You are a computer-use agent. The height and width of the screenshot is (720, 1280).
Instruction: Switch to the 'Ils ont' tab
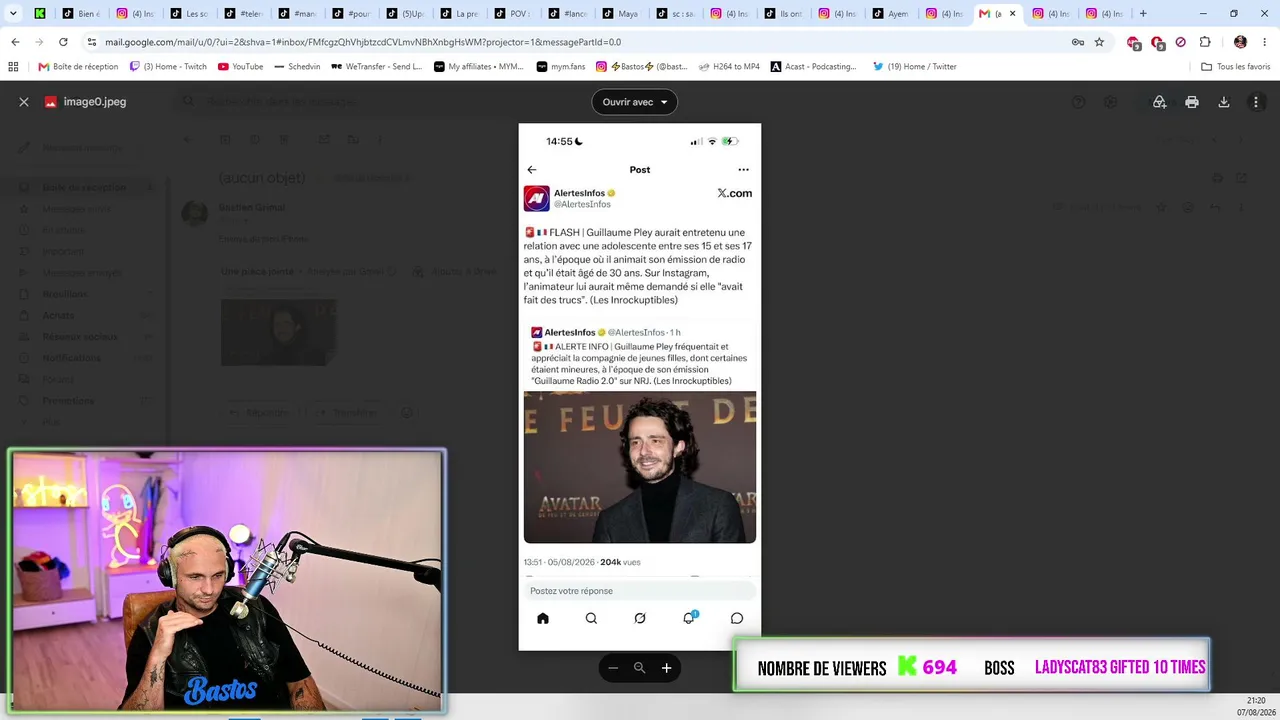click(783, 14)
